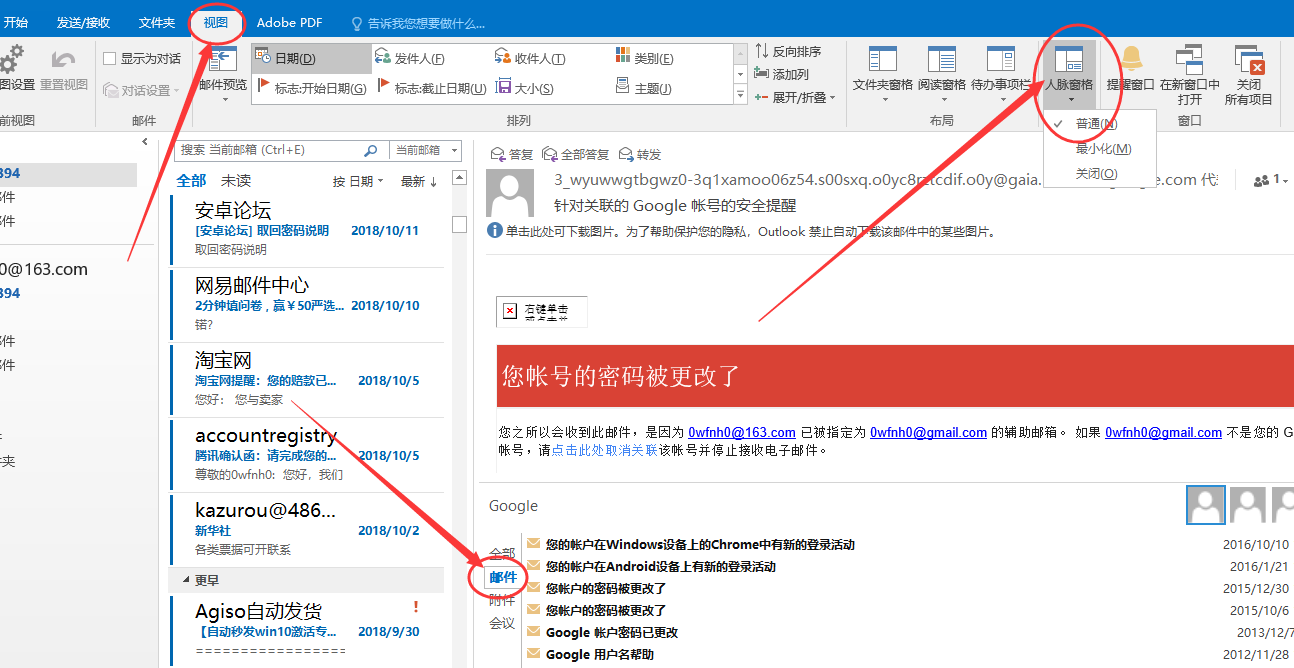Toggle the 显示为对话 checkbox
This screenshot has height=668, width=1294.
coord(110,59)
